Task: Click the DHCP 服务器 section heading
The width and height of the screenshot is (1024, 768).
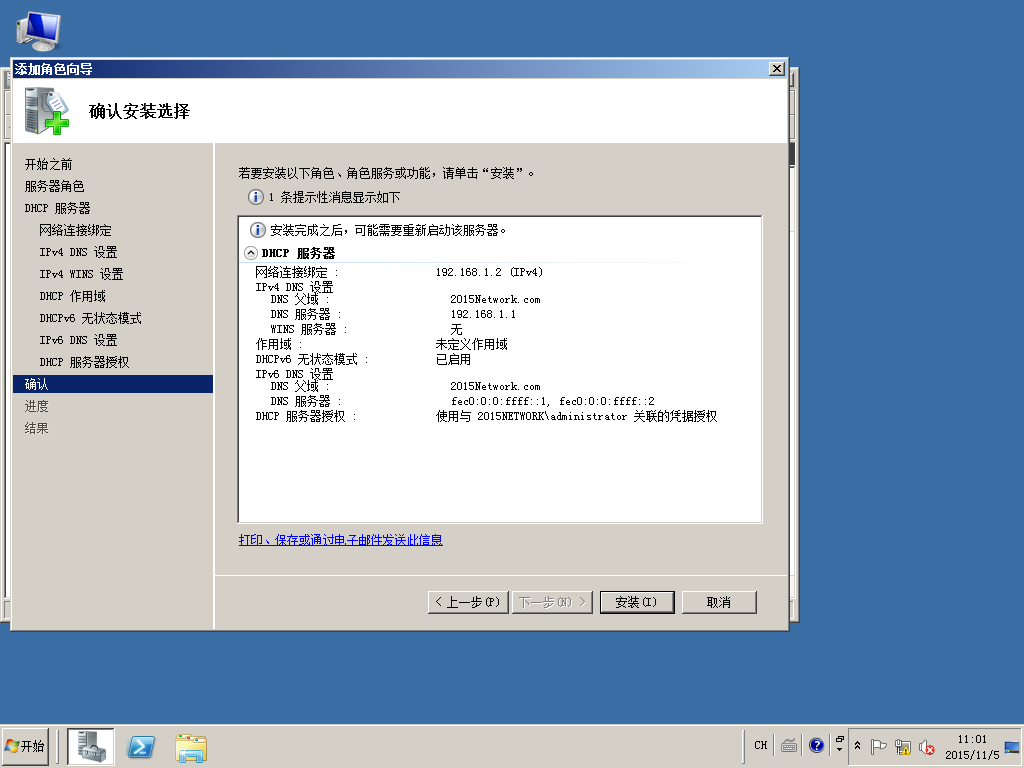Action: point(298,253)
